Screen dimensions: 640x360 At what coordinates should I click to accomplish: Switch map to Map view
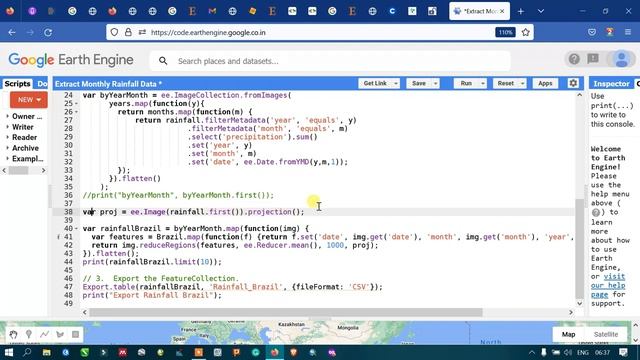[569, 334]
